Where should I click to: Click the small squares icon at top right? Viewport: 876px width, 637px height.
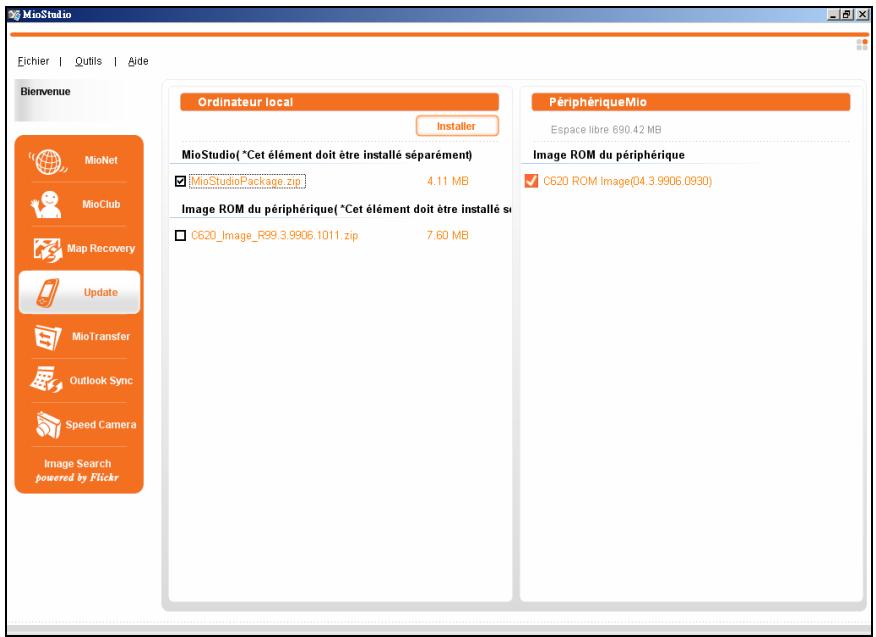[x=862, y=44]
